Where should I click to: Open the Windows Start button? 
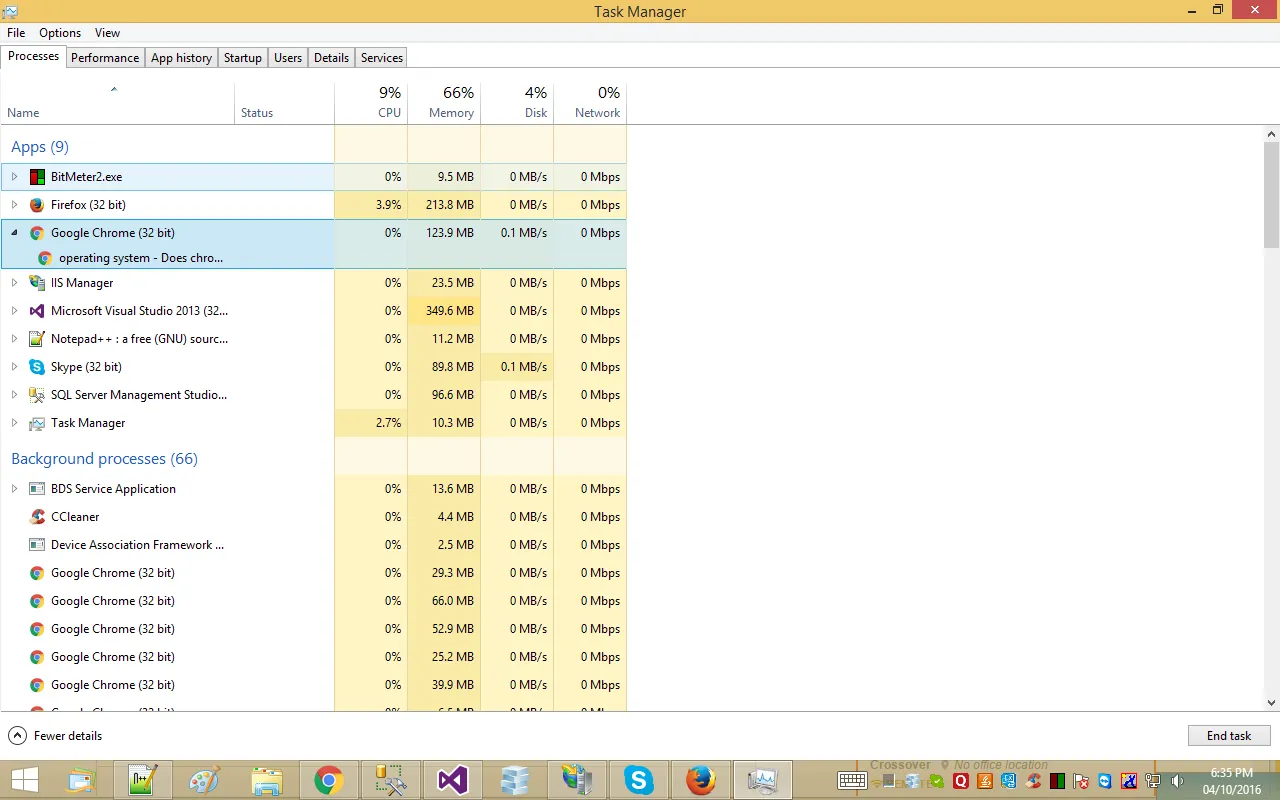coord(25,780)
